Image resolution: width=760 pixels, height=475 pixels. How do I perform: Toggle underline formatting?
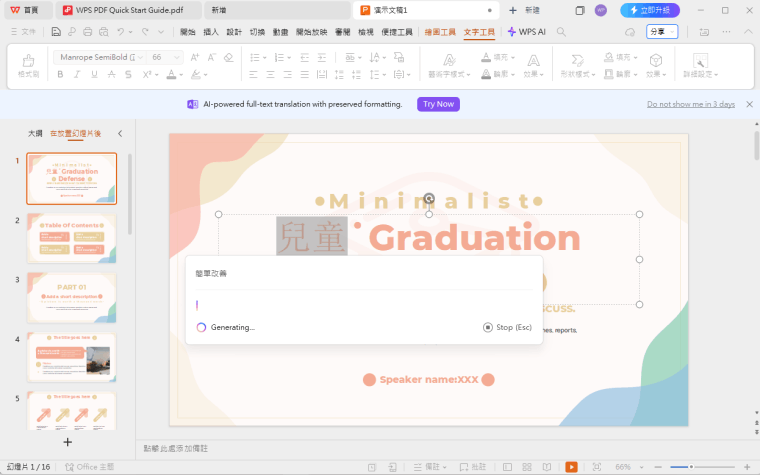[94, 74]
